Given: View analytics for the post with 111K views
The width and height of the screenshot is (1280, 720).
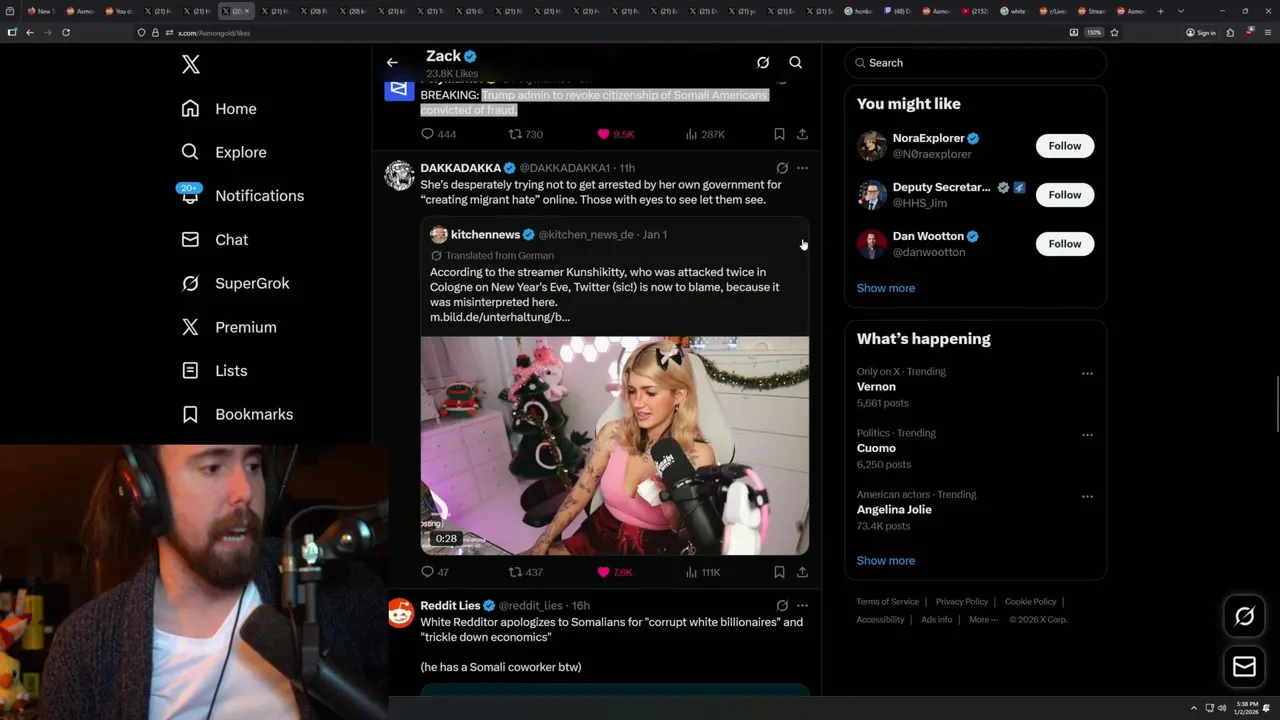Looking at the screenshot, I should pyautogui.click(x=703, y=572).
